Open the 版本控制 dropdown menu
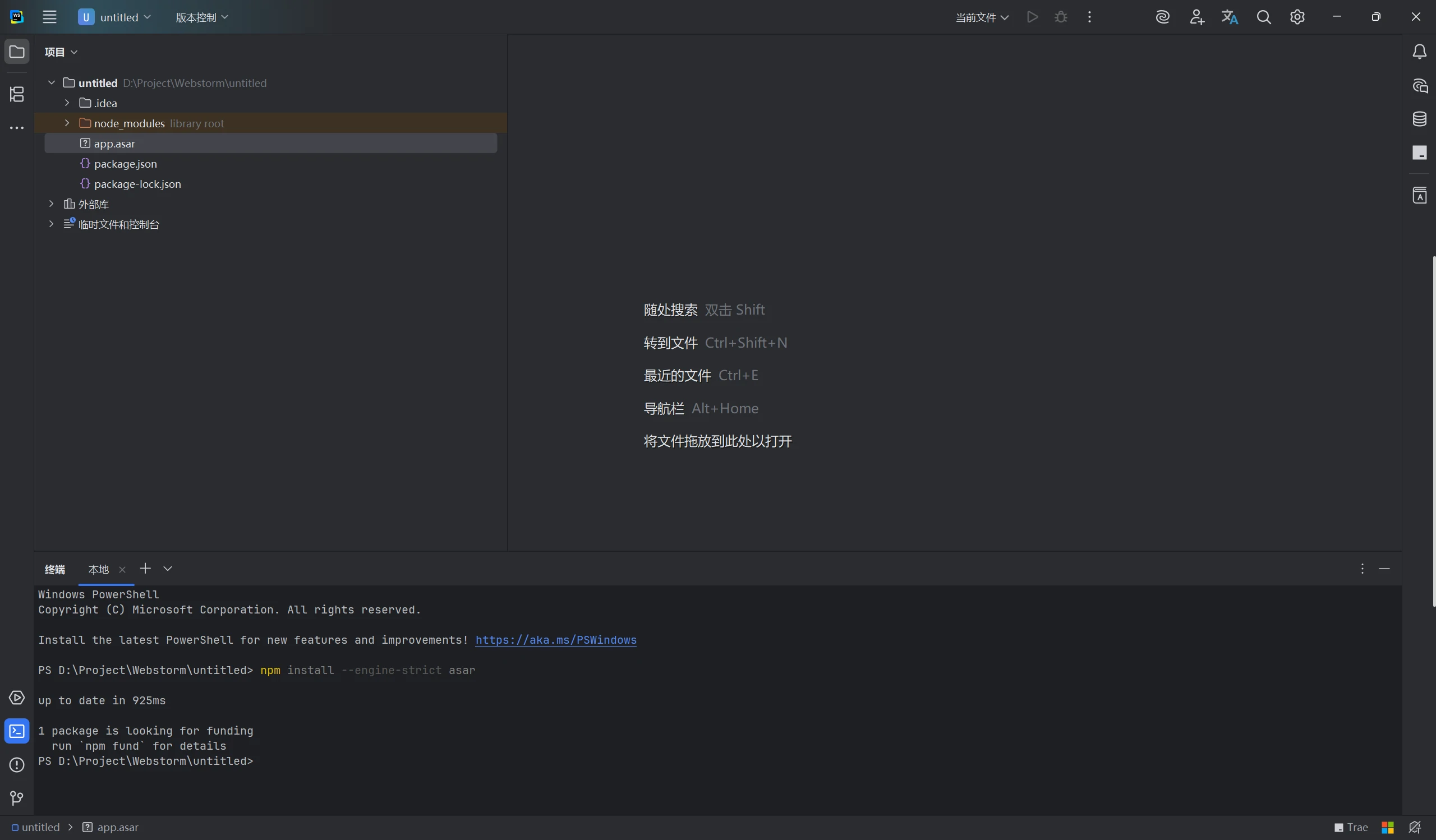The image size is (1436, 840). point(202,17)
